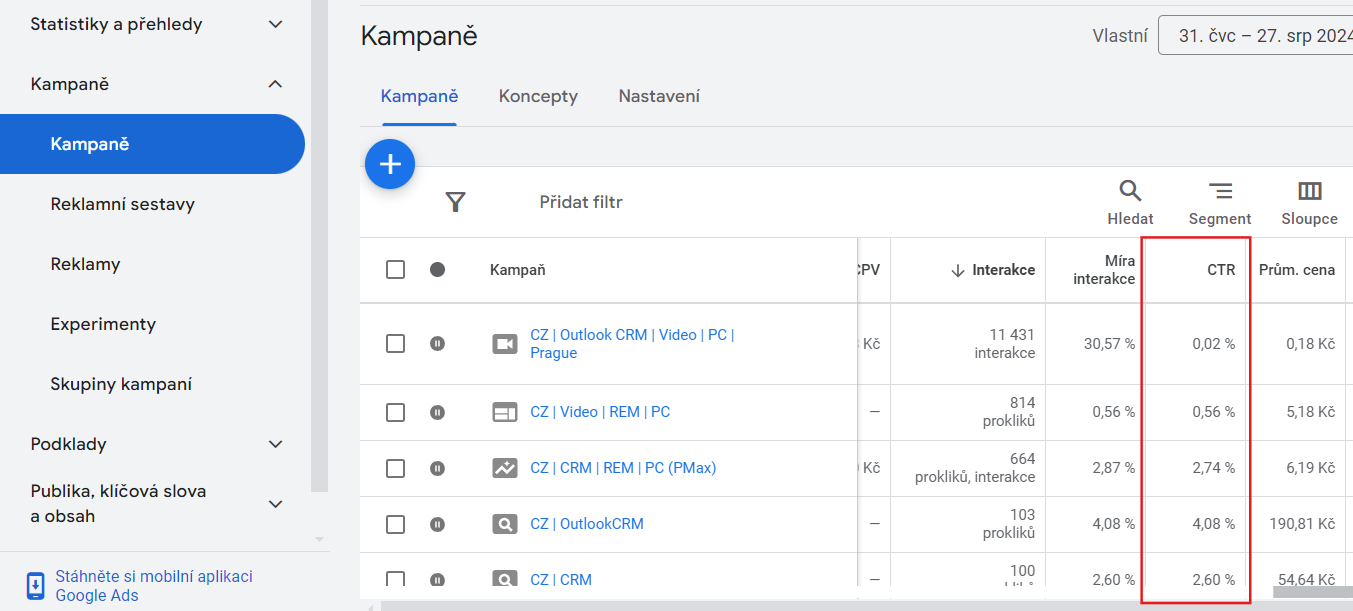Open the date range dropdown 31. čvc – 27. srp 2024
Image resolution: width=1353 pixels, height=611 pixels.
(1256, 35)
